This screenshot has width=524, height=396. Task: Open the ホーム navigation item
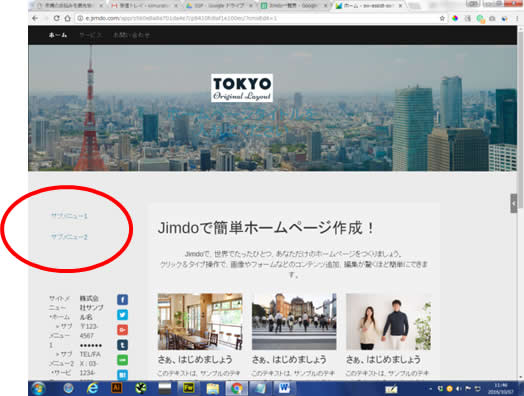tap(58, 35)
